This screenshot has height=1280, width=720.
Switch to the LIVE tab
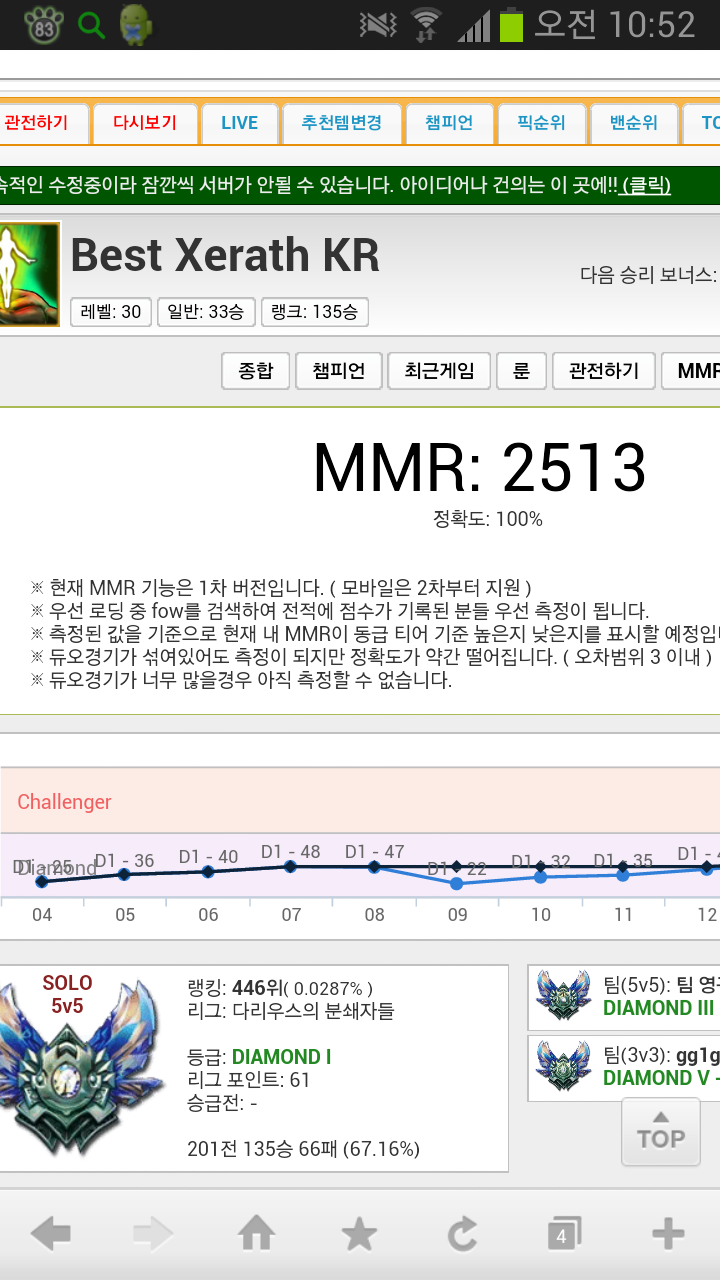coord(239,124)
